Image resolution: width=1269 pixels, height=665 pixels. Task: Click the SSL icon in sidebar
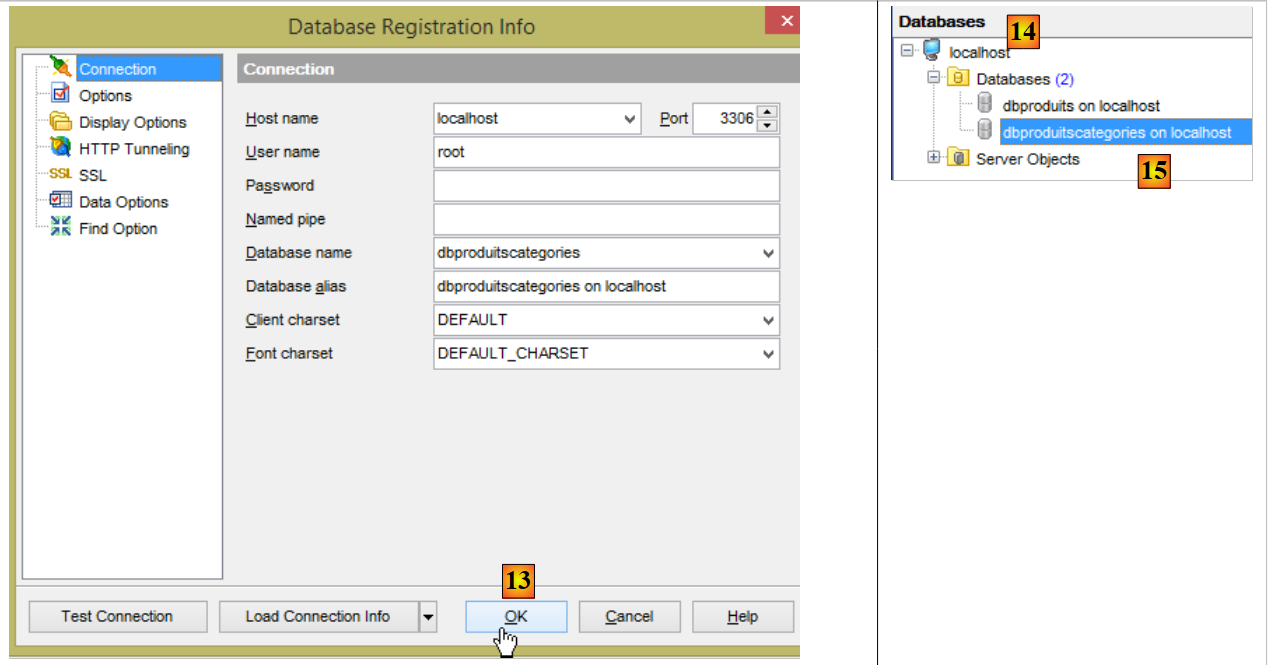pyautogui.click(x=61, y=175)
